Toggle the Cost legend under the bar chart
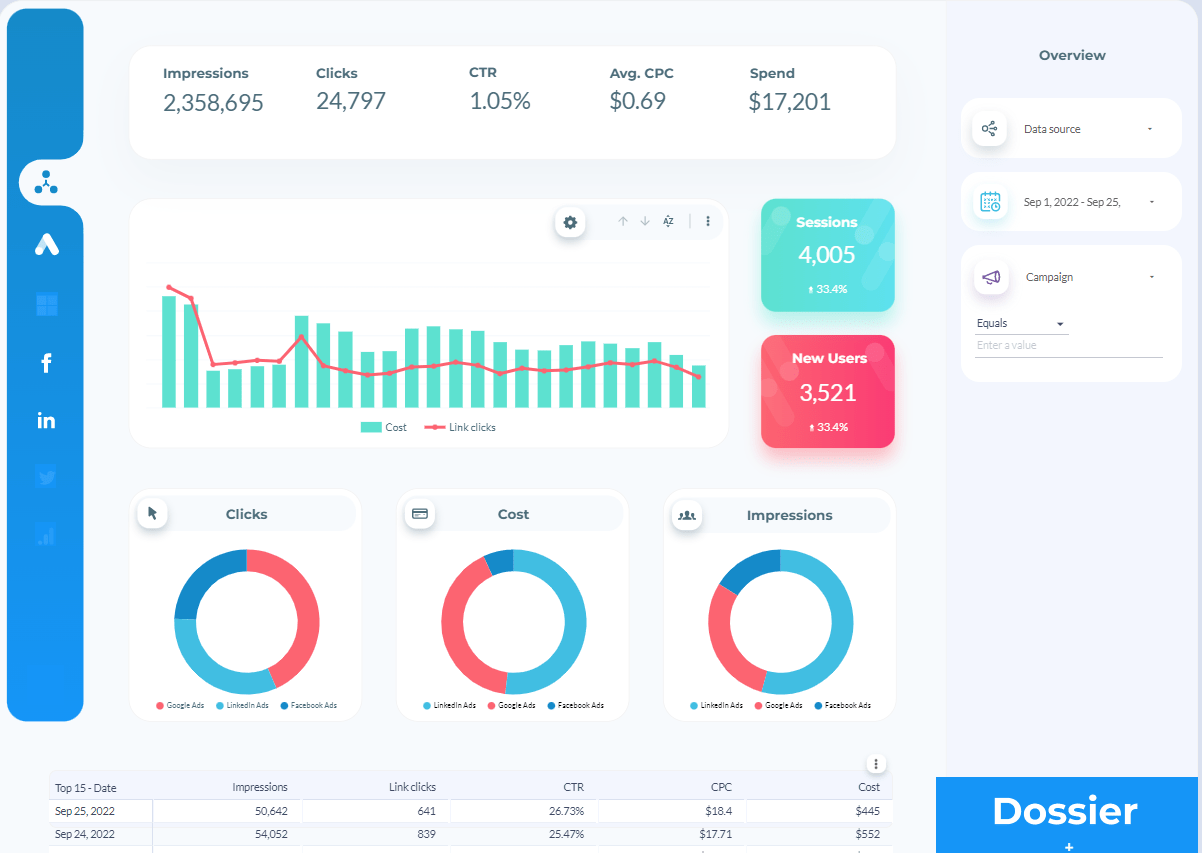This screenshot has height=853, width=1202. tap(384, 427)
